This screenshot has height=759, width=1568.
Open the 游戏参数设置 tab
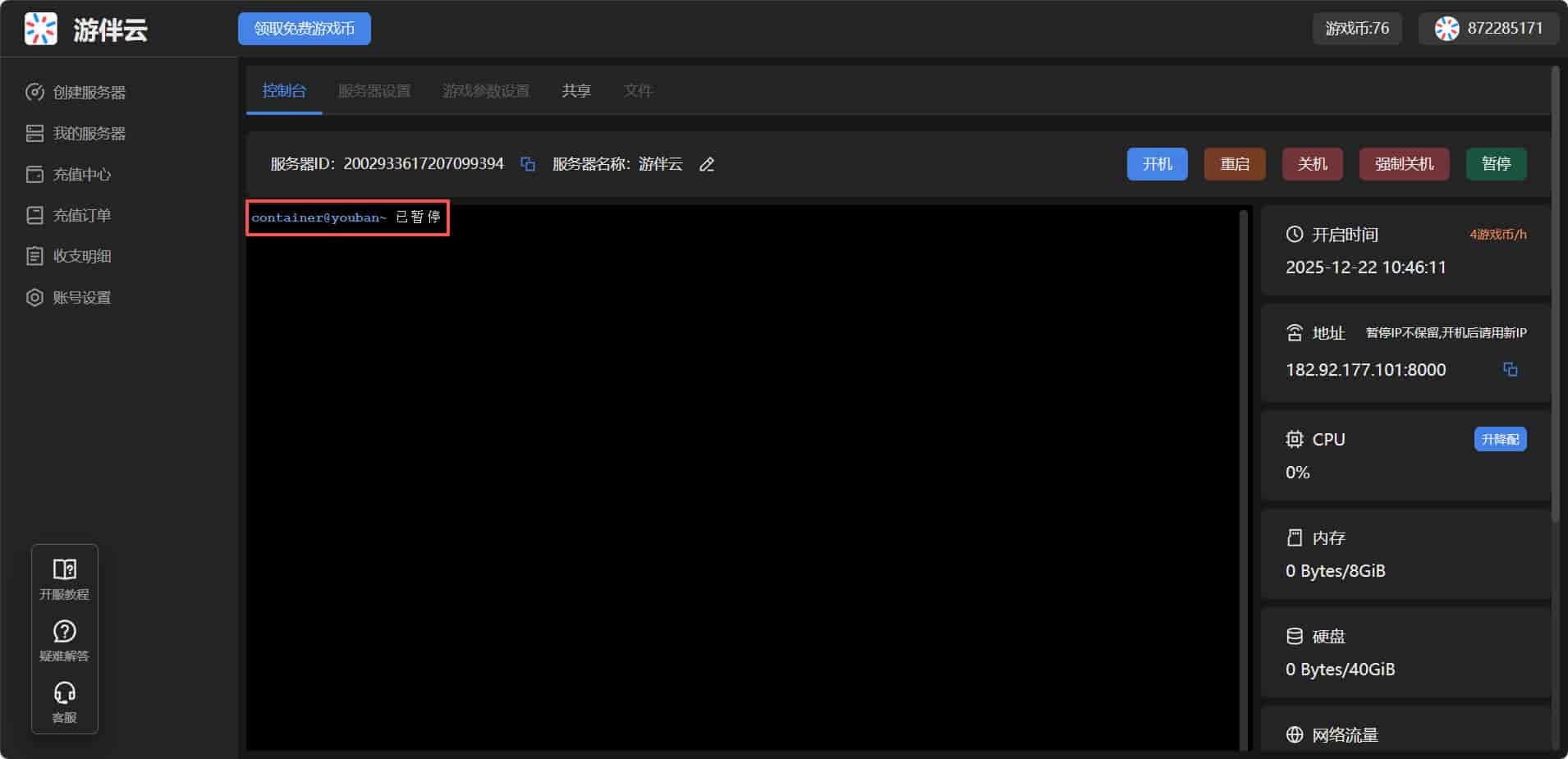tap(486, 91)
